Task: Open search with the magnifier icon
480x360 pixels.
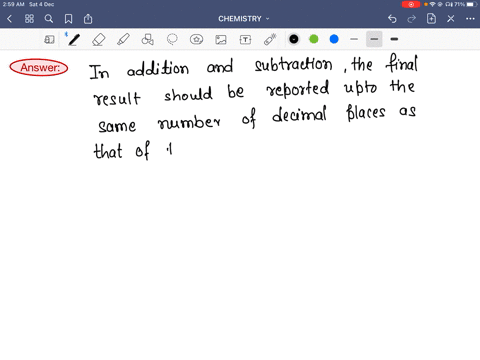Action: (x=49, y=19)
